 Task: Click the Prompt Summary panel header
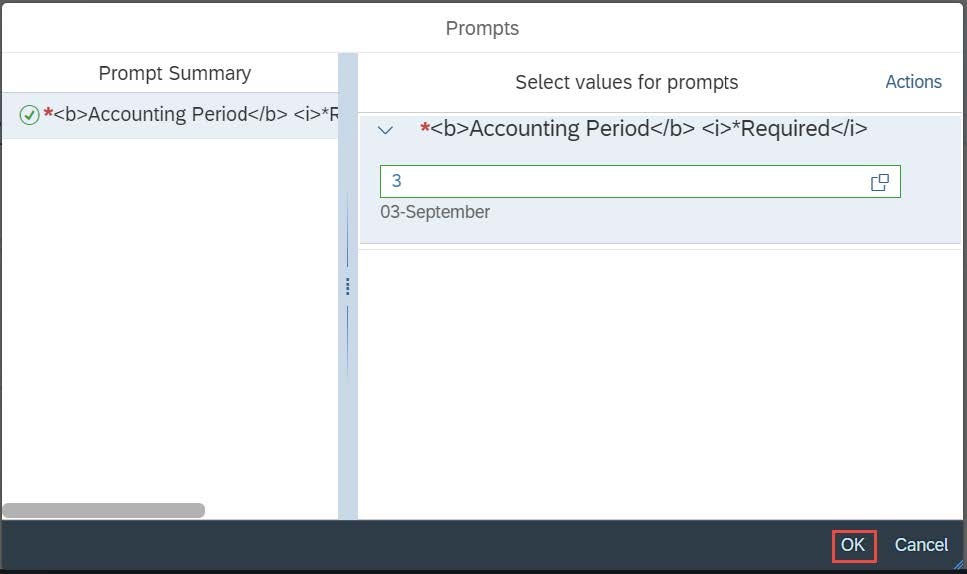pyautogui.click(x=175, y=73)
